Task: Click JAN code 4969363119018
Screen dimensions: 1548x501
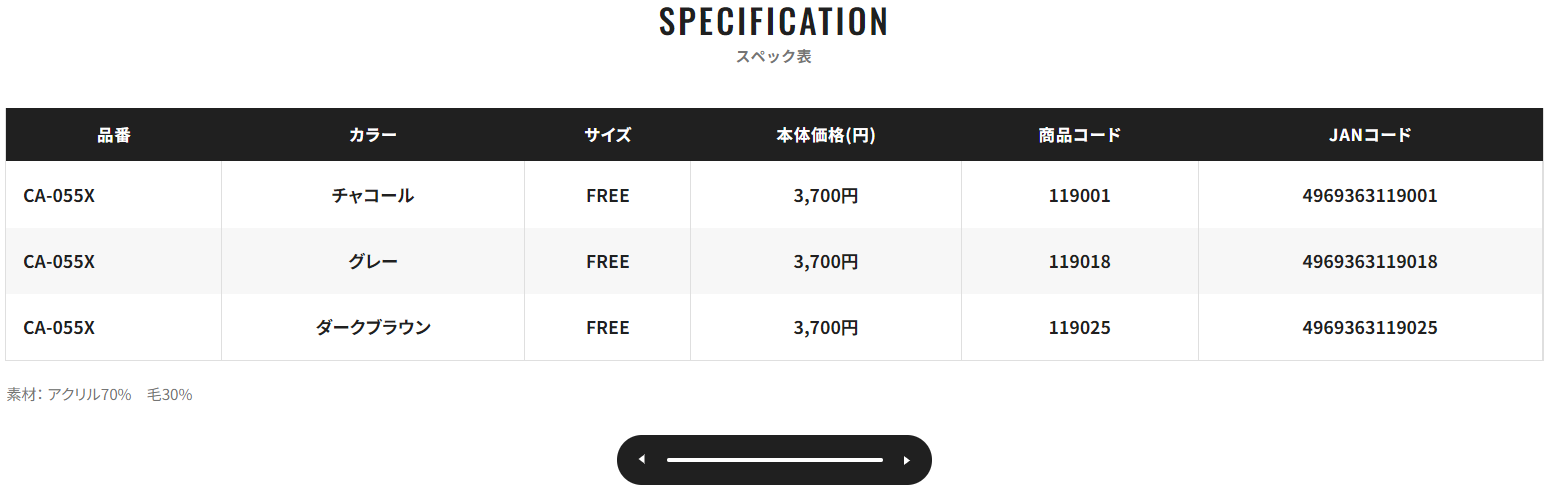Action: (1370, 262)
